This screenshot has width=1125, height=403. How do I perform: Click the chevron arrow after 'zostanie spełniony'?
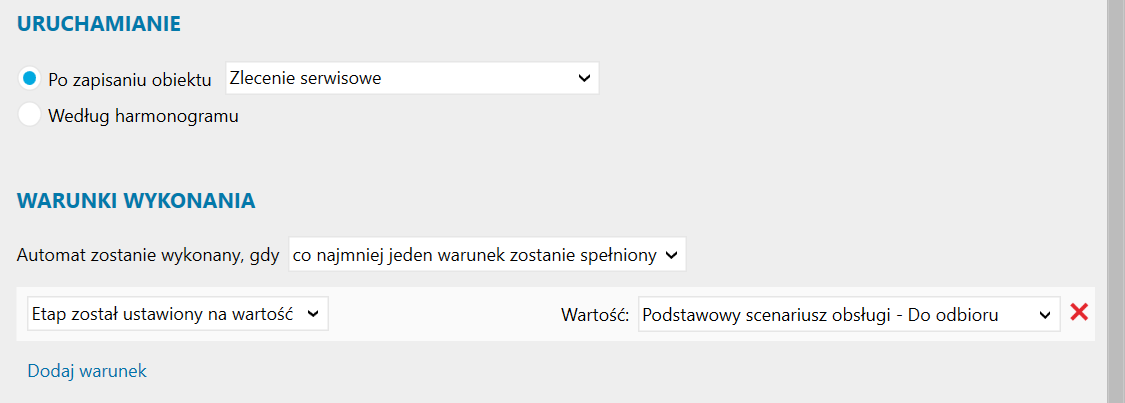coord(672,255)
